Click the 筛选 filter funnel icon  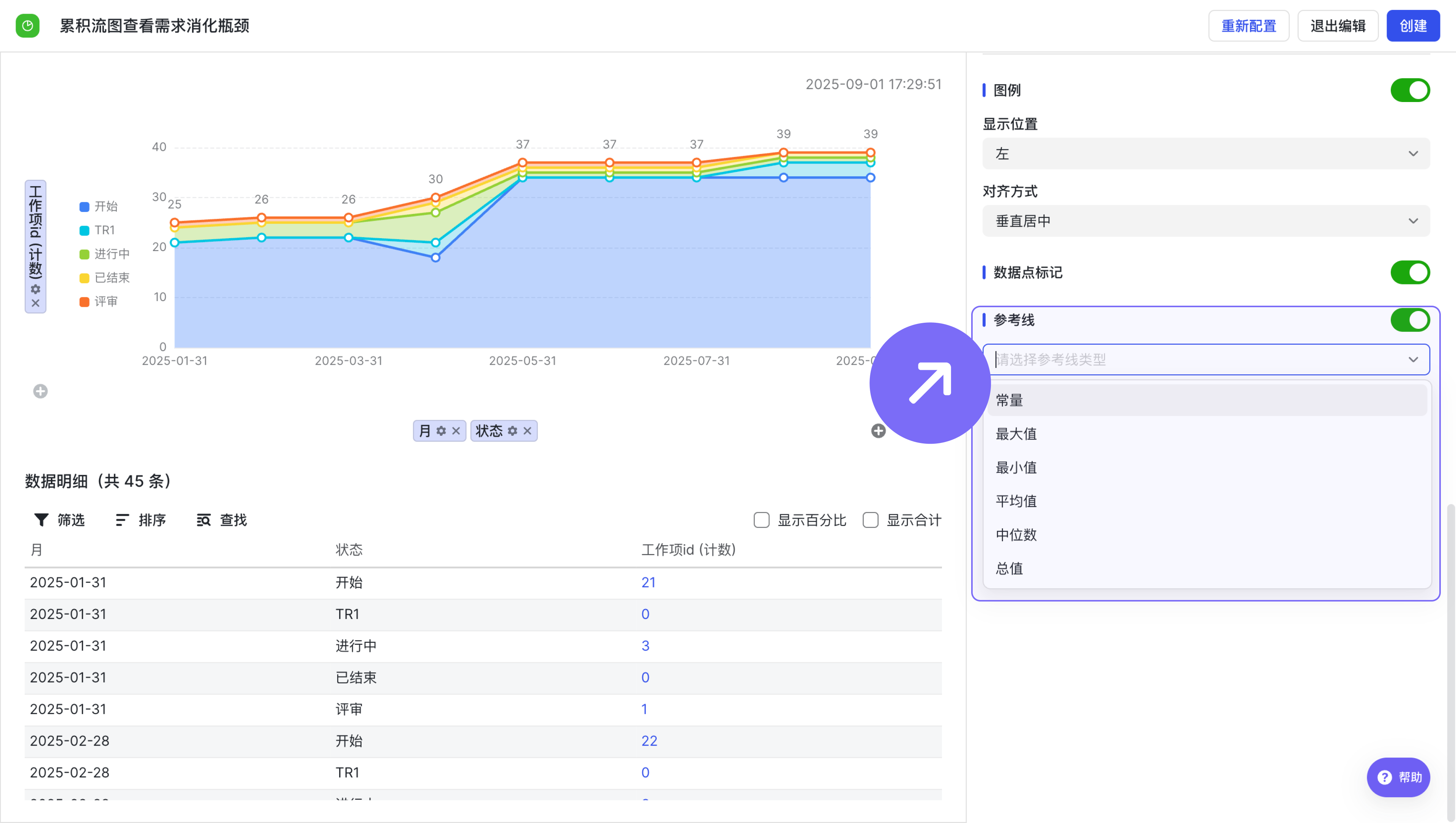41,520
